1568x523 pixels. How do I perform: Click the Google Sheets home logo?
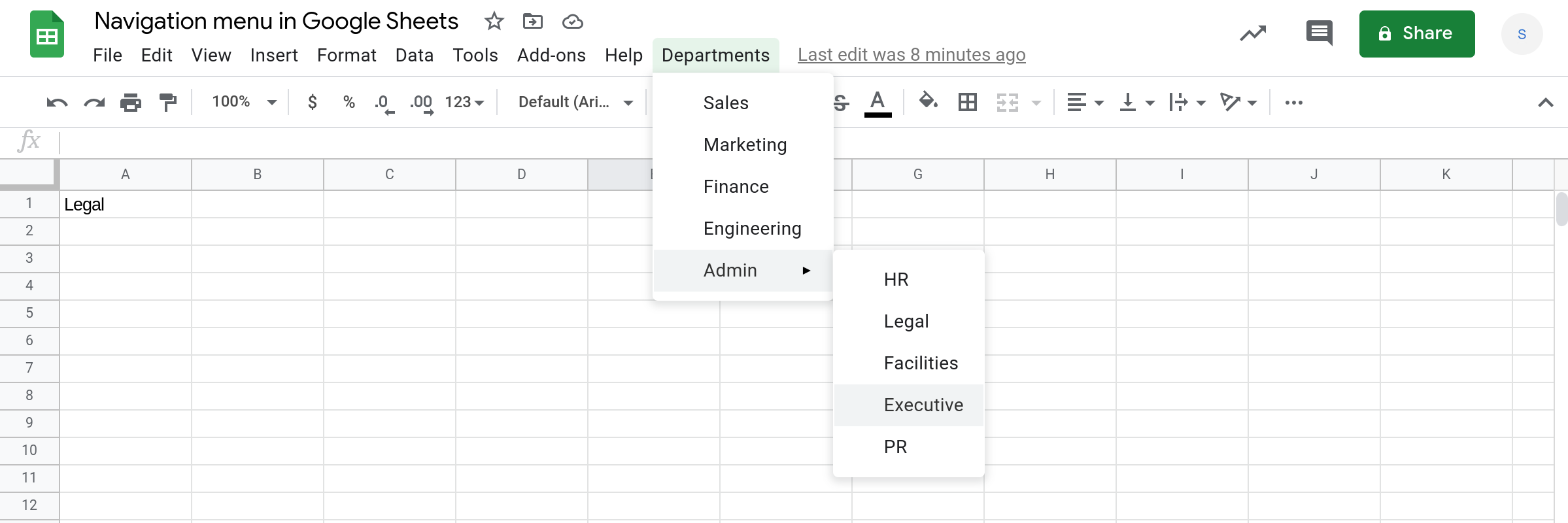click(47, 35)
